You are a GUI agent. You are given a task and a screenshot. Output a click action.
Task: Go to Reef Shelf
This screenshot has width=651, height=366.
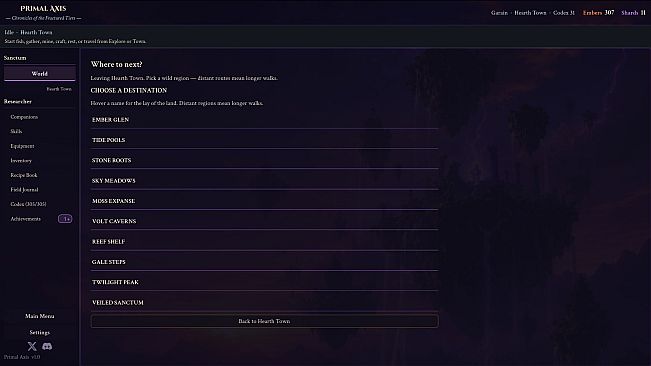264,242
